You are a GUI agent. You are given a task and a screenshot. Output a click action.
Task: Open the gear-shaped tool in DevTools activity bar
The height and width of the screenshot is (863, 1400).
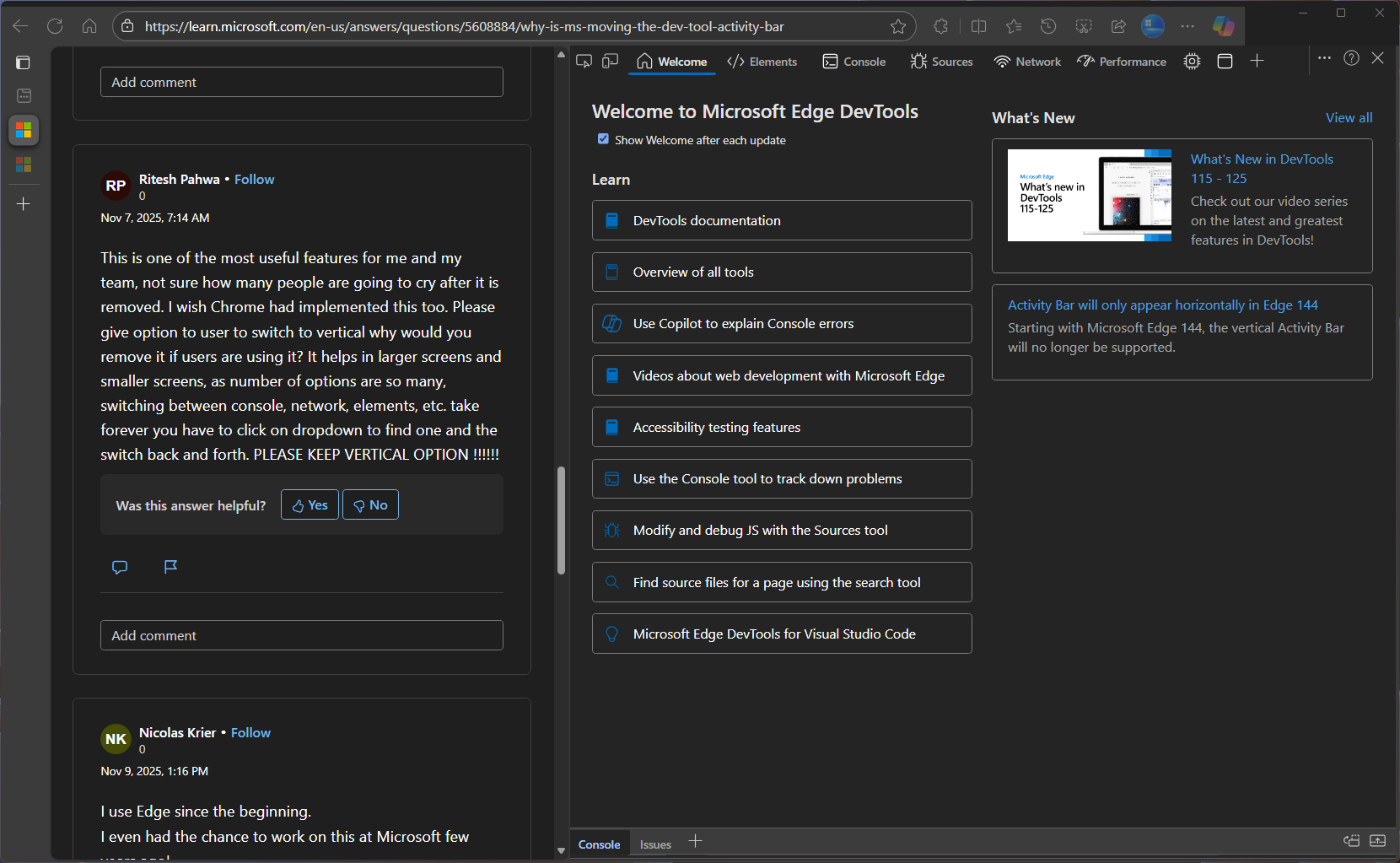click(x=1192, y=61)
